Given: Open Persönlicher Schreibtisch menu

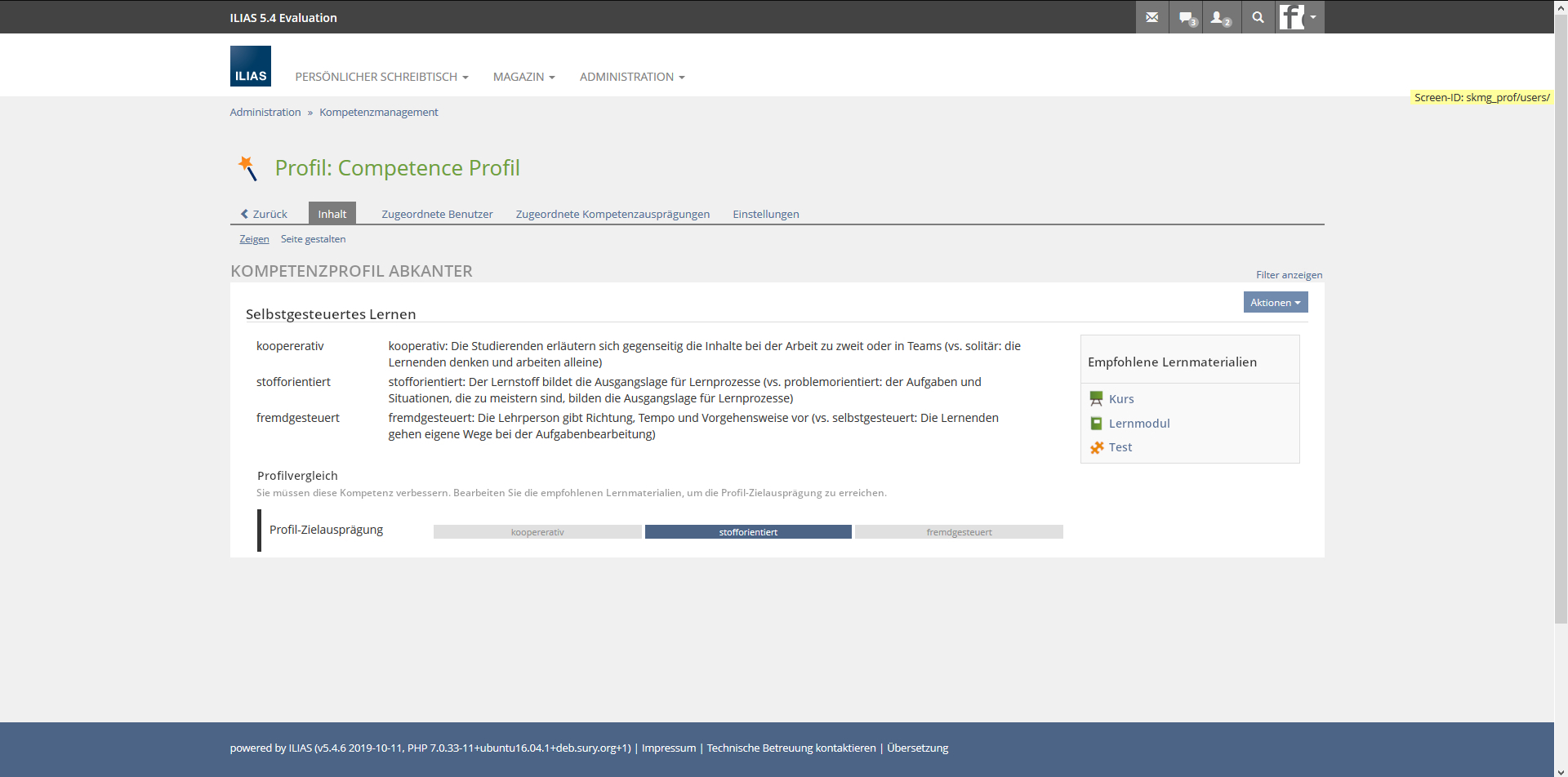Looking at the screenshot, I should click(x=381, y=77).
